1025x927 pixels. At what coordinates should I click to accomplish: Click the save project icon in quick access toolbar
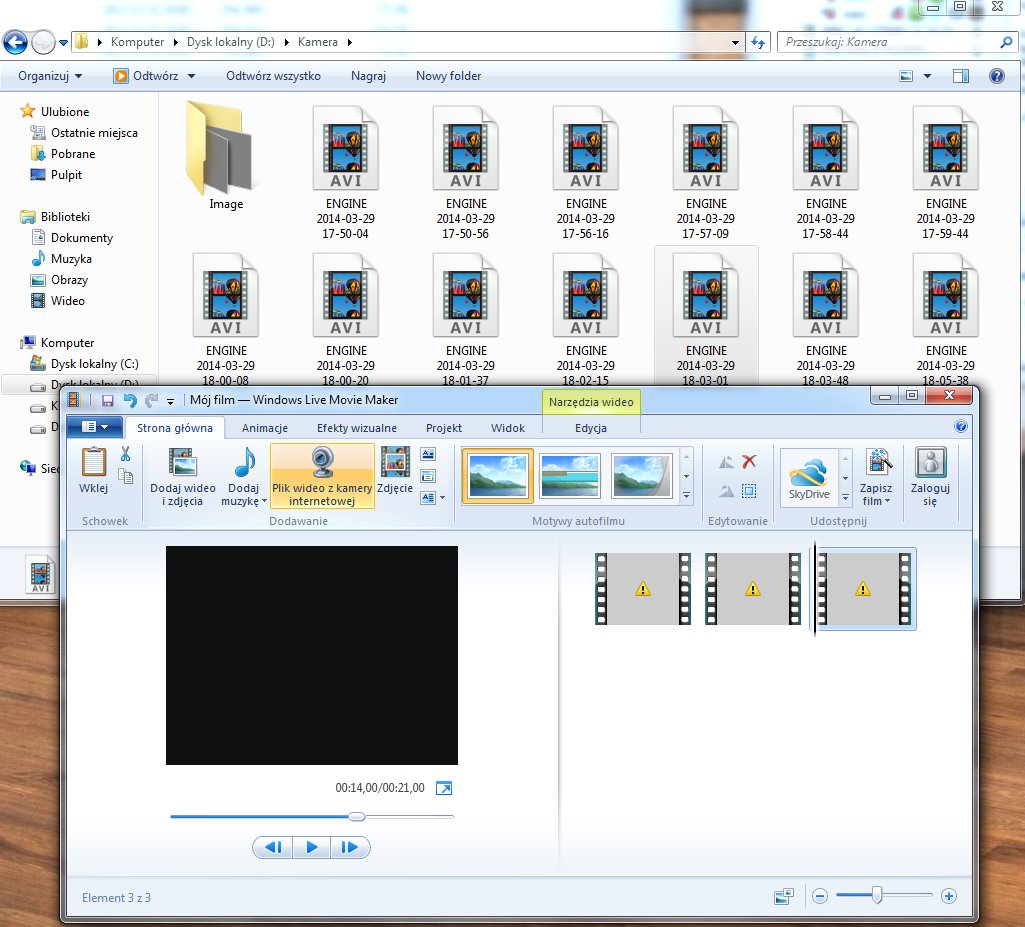(x=108, y=400)
